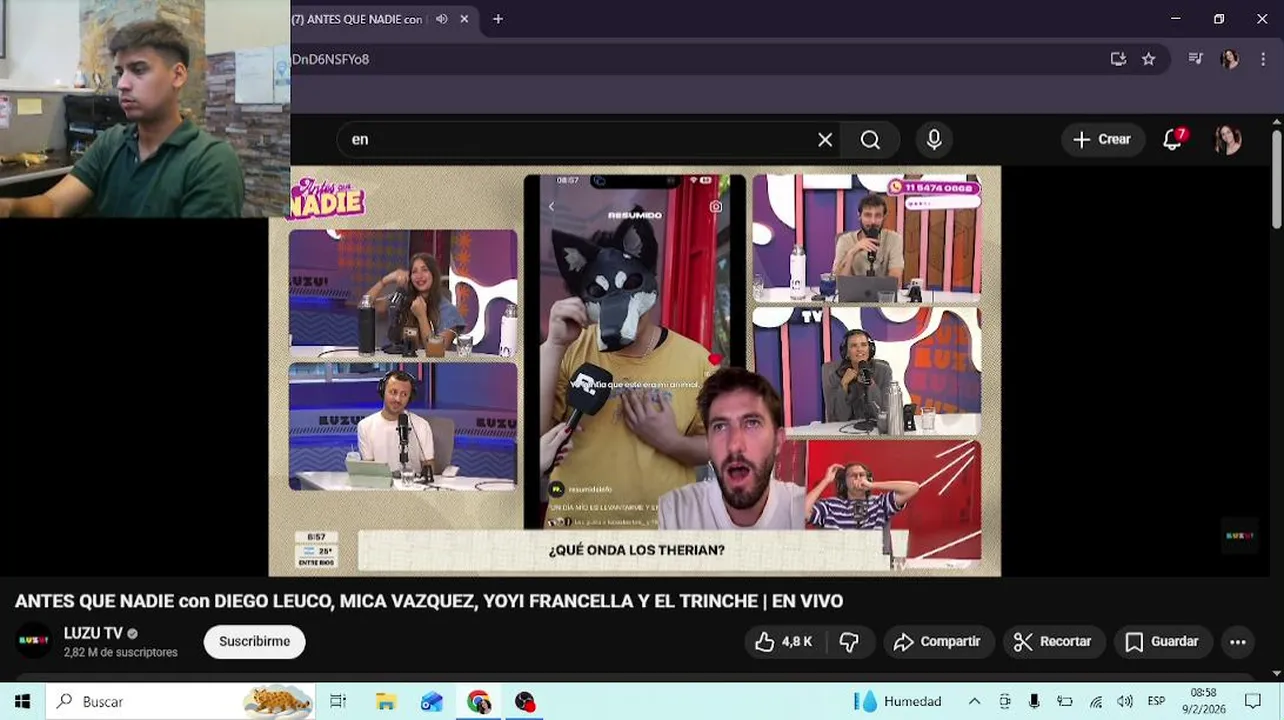Click the YouTube search magnifier button
Image resolution: width=1284 pixels, height=720 pixels.
point(870,140)
